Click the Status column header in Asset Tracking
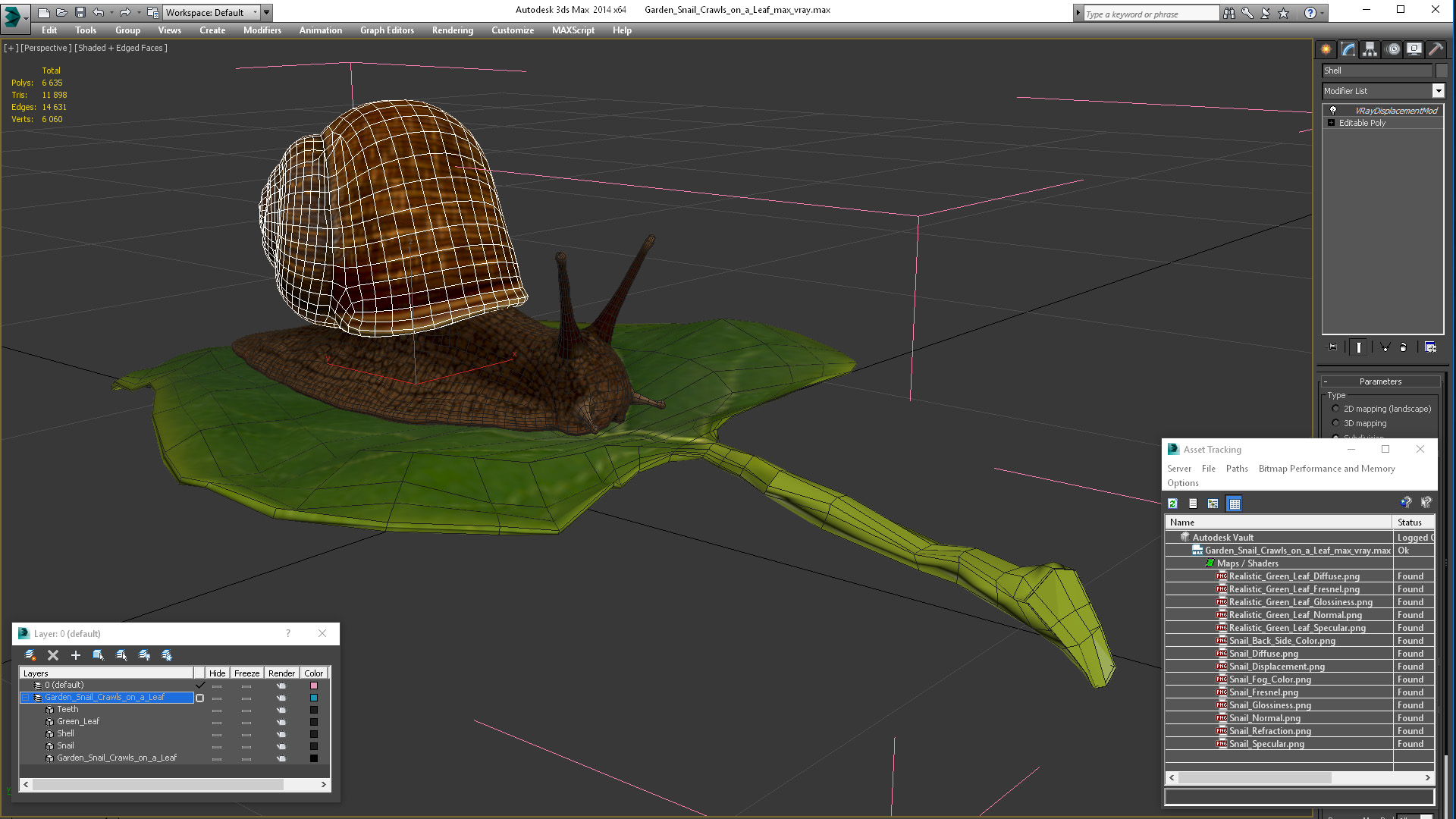1456x819 pixels. coord(1413,522)
